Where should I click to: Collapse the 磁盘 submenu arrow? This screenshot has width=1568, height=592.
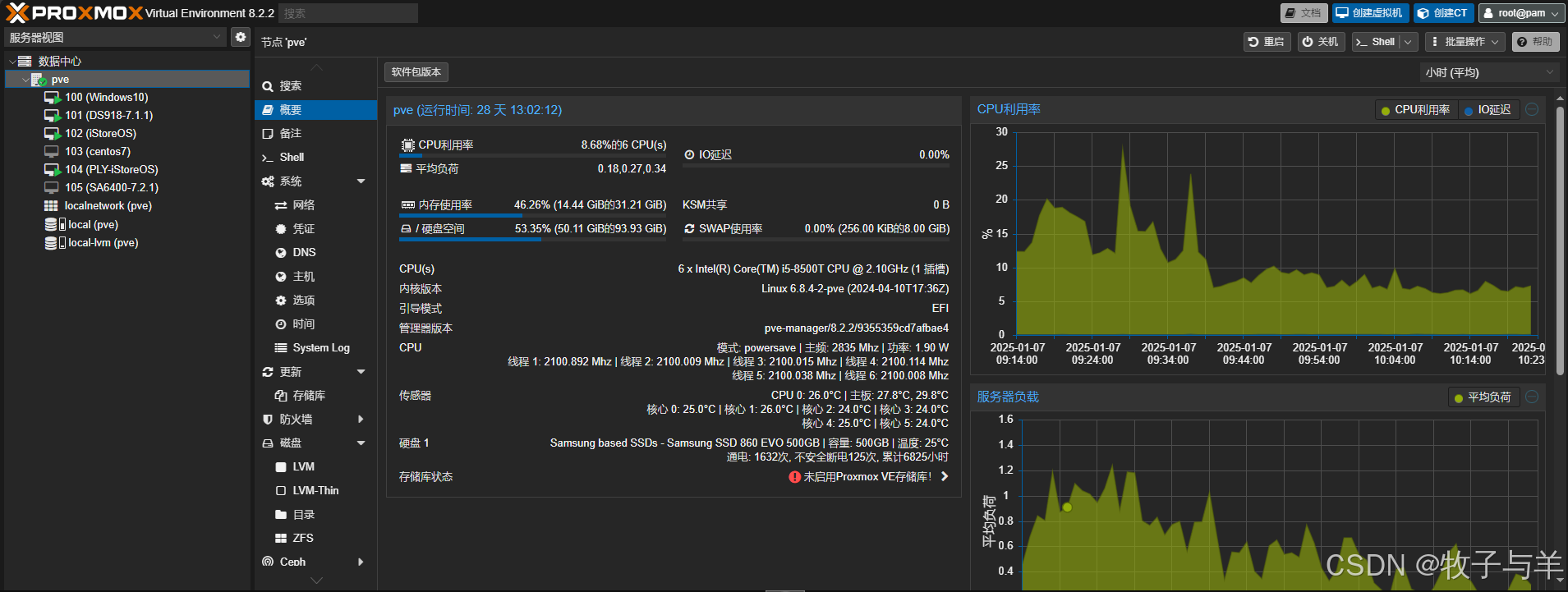click(x=361, y=443)
